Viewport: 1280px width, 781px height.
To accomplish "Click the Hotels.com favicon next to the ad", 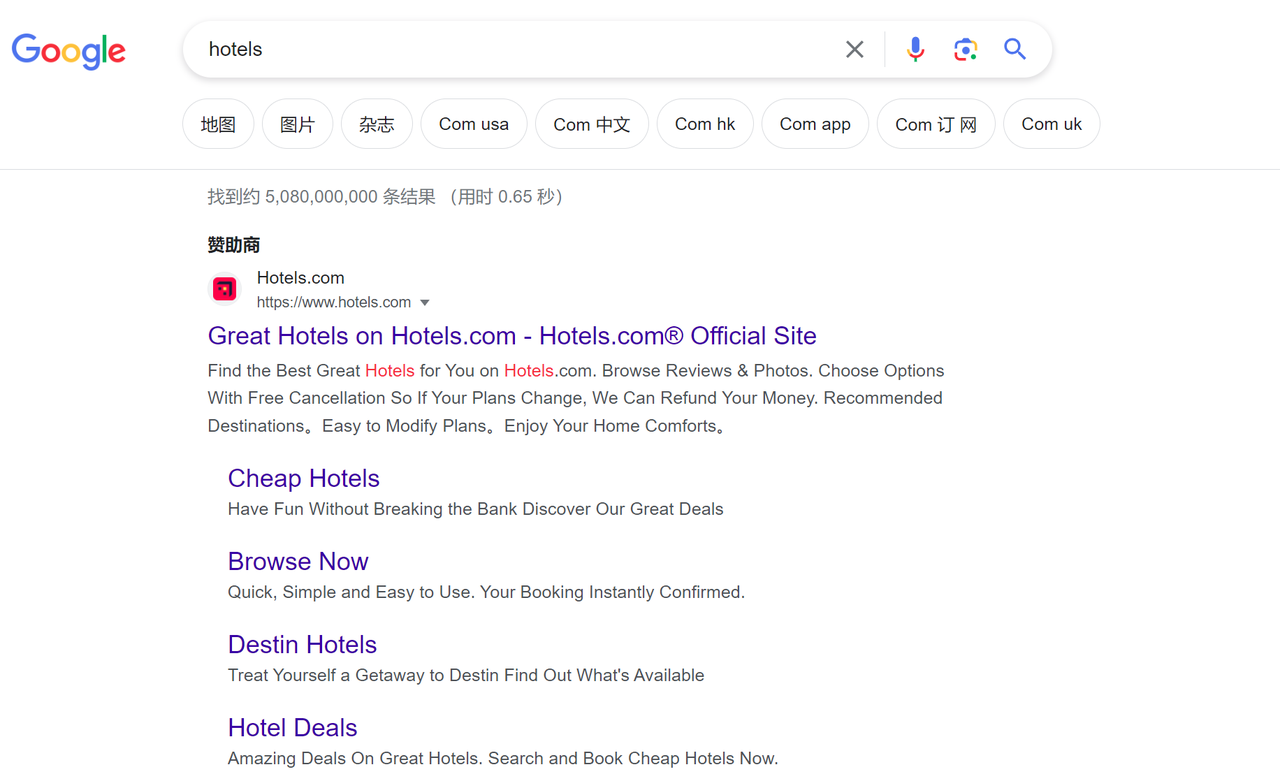I will [224, 288].
